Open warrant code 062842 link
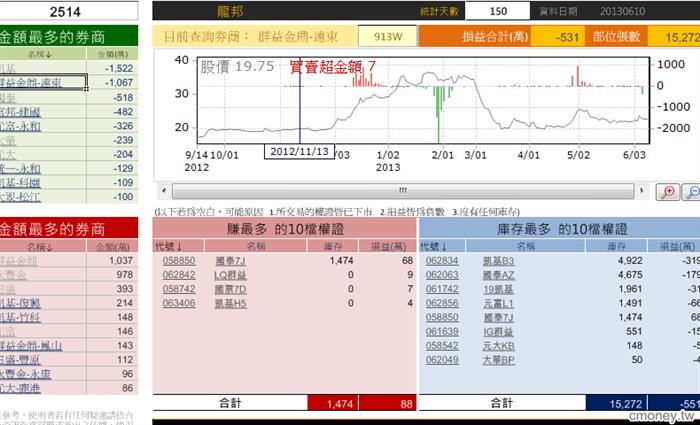700x425 pixels. click(x=179, y=275)
